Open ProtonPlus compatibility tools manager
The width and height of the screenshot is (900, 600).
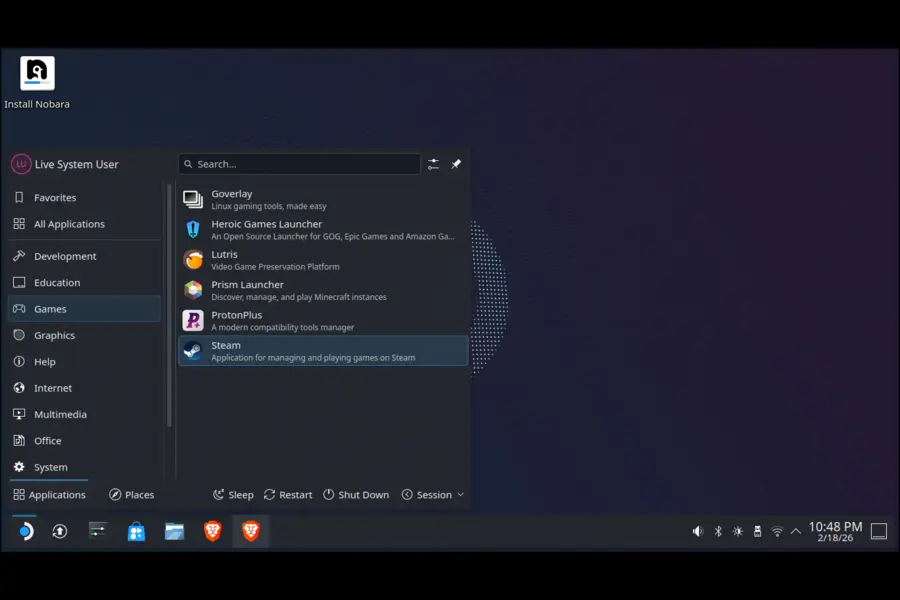(300, 320)
